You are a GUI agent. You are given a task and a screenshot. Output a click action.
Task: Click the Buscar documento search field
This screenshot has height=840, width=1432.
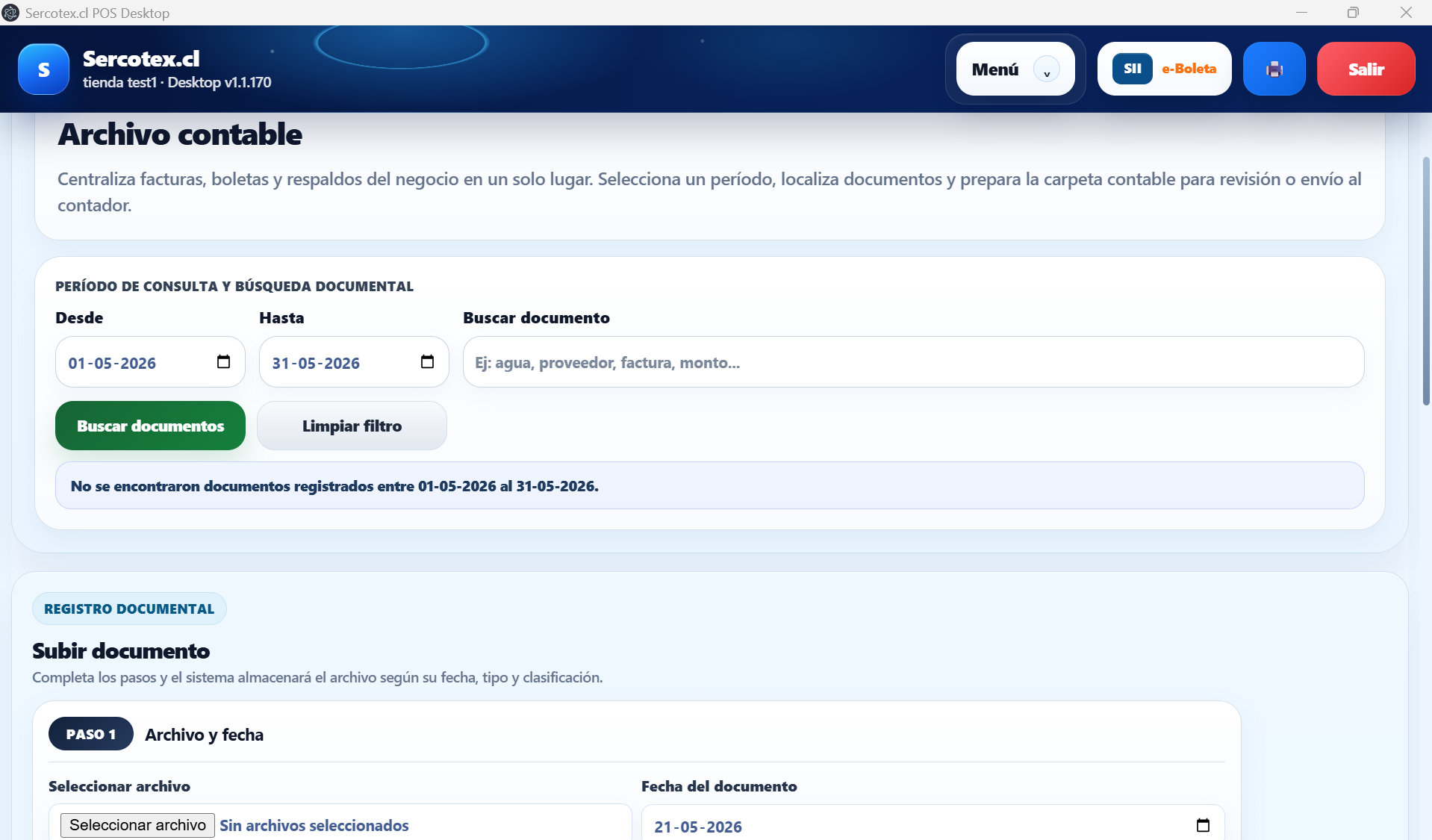pos(913,362)
